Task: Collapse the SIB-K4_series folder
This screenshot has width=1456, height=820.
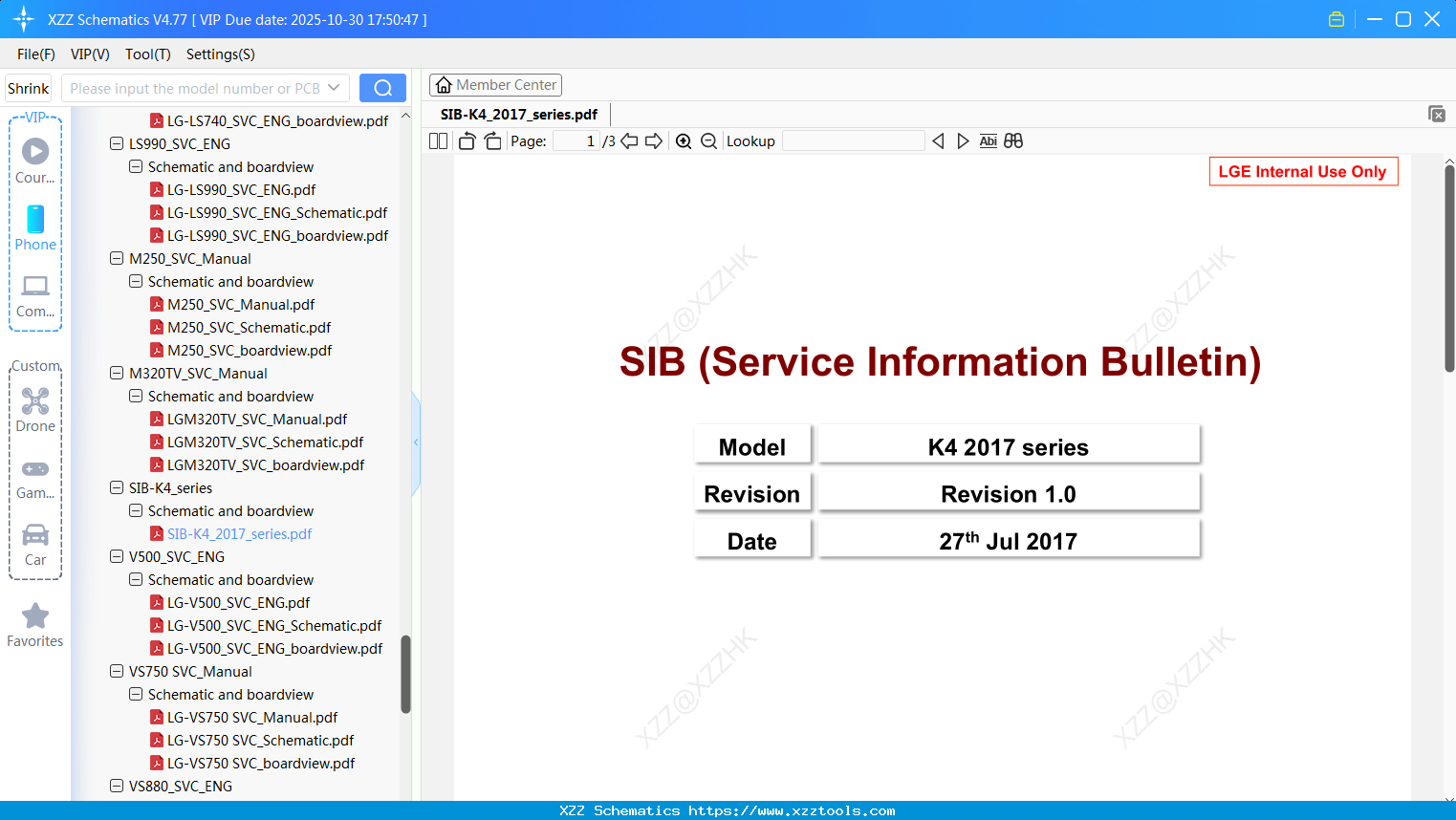Action: (x=117, y=488)
